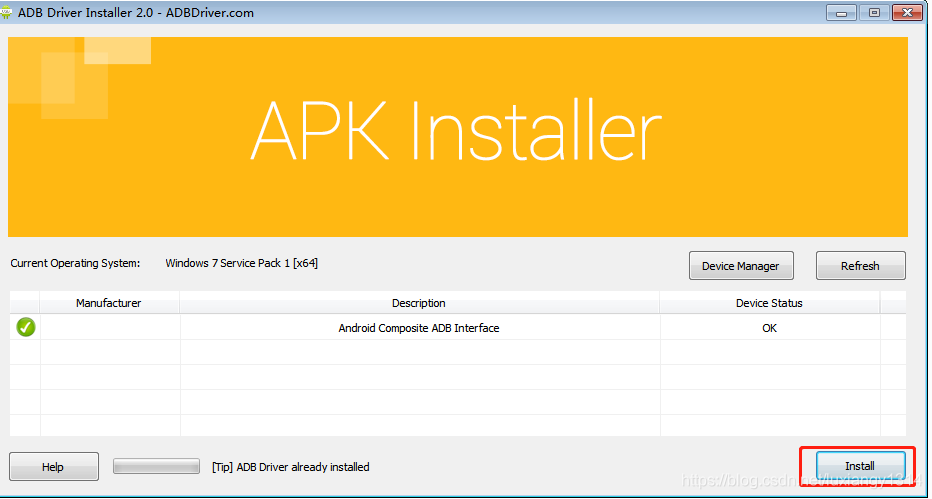Sort by the Manufacturer column header
Image resolution: width=932 pixels, height=499 pixels.
(x=109, y=303)
